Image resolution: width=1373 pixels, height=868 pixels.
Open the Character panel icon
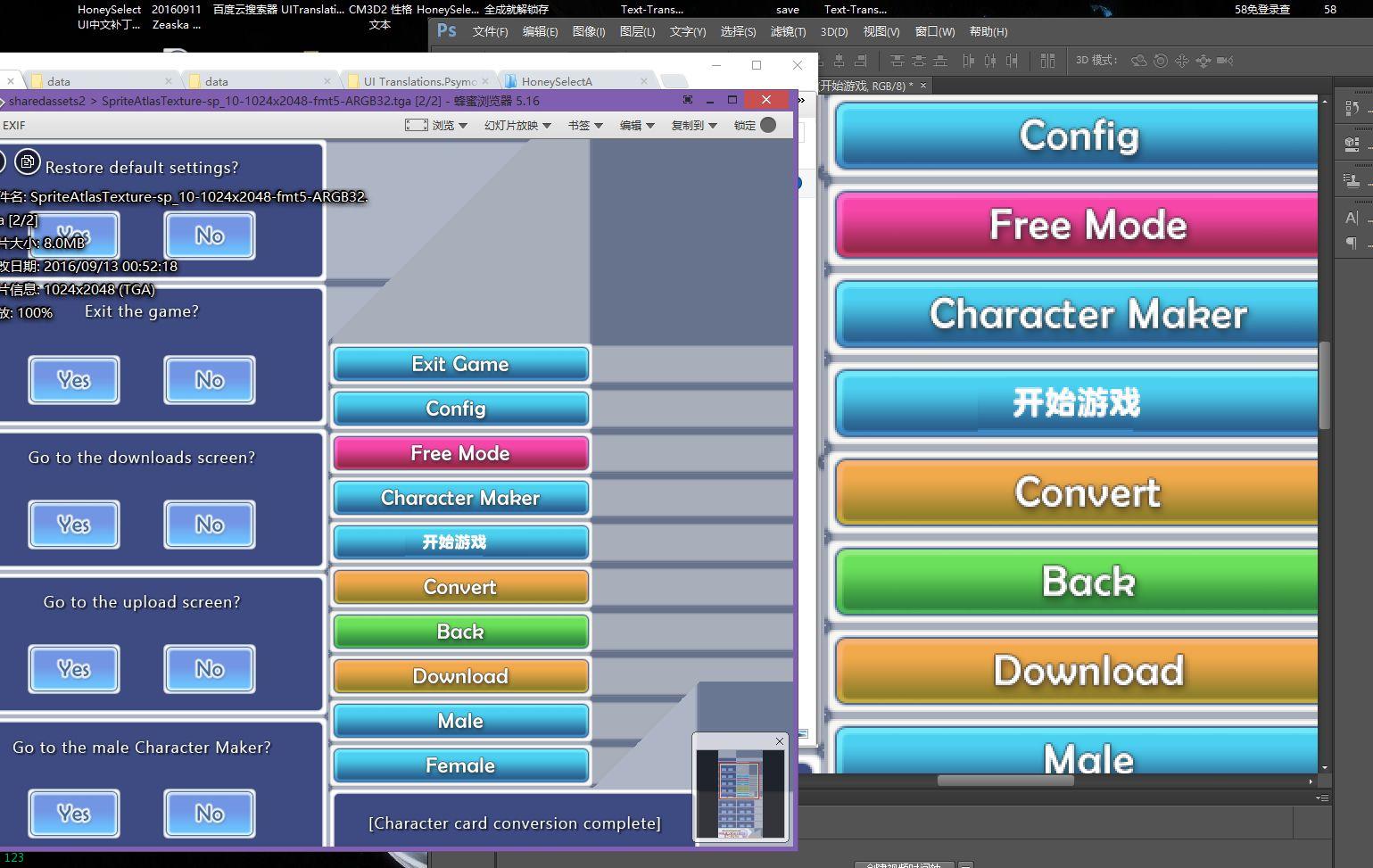[x=1352, y=218]
